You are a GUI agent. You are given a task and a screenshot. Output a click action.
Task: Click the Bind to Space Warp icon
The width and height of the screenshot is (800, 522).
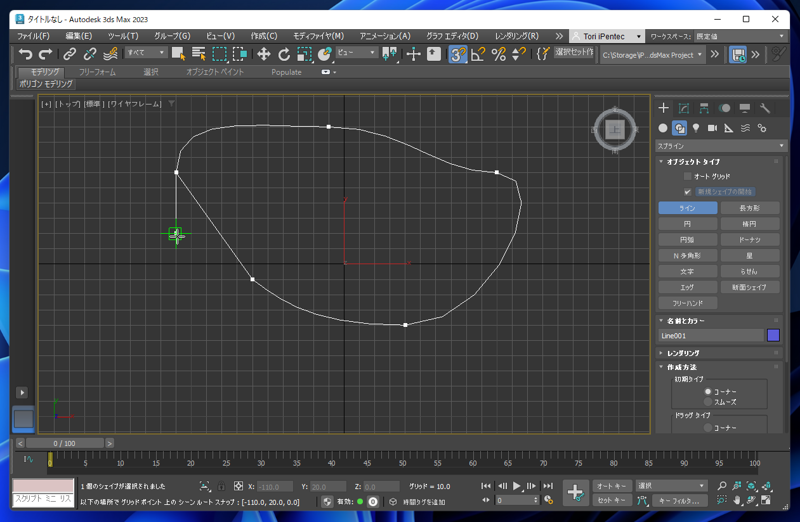point(110,54)
